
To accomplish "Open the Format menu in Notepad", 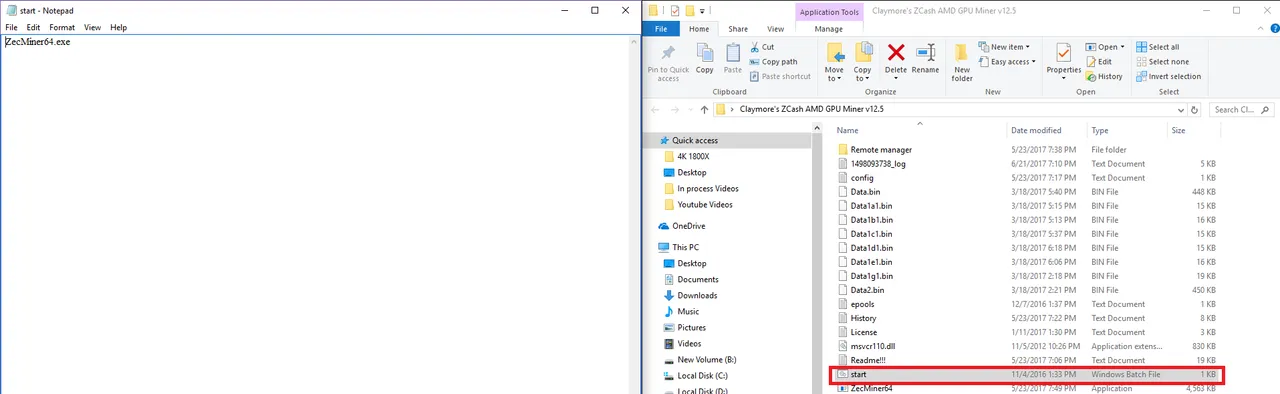I will pos(62,28).
